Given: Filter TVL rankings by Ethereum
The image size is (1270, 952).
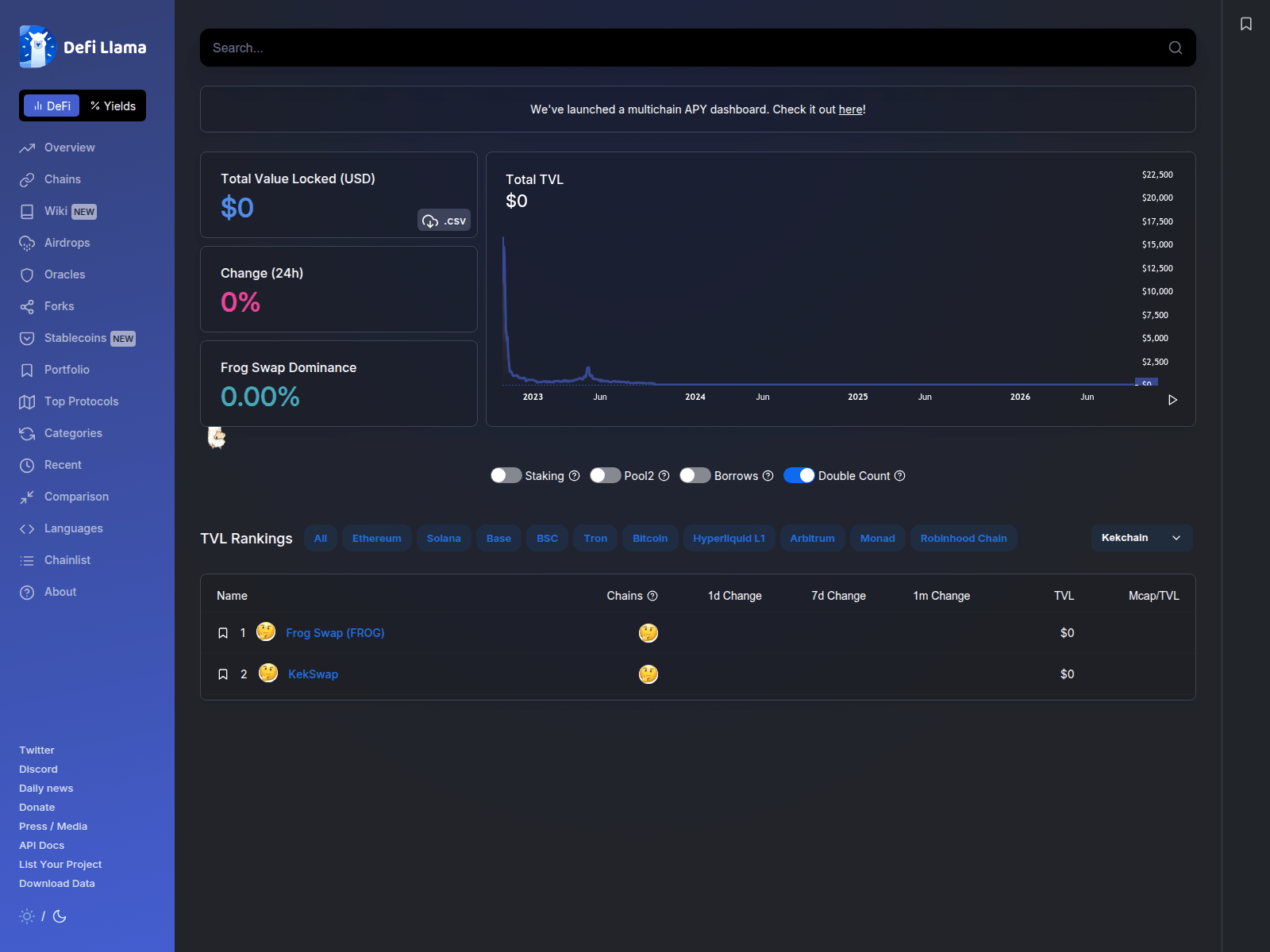Looking at the screenshot, I should click(x=377, y=538).
